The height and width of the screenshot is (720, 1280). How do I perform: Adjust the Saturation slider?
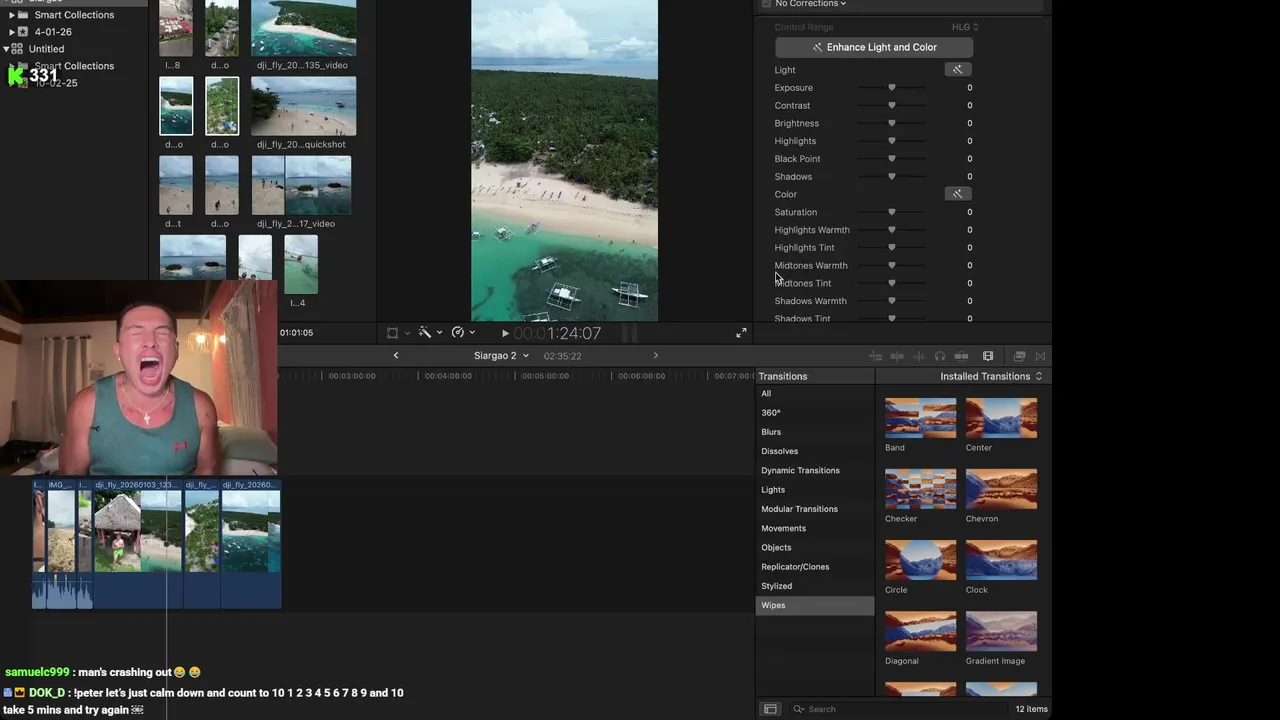(892, 212)
